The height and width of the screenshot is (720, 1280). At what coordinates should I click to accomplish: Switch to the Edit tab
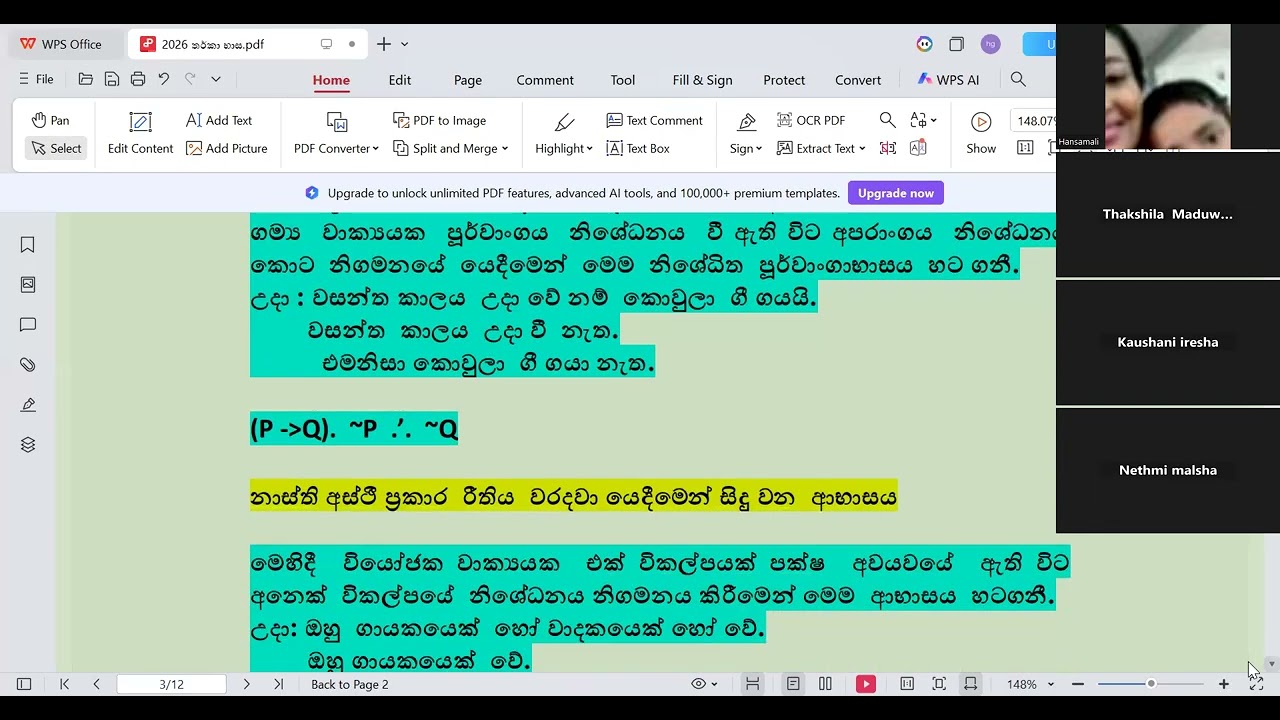click(x=400, y=80)
